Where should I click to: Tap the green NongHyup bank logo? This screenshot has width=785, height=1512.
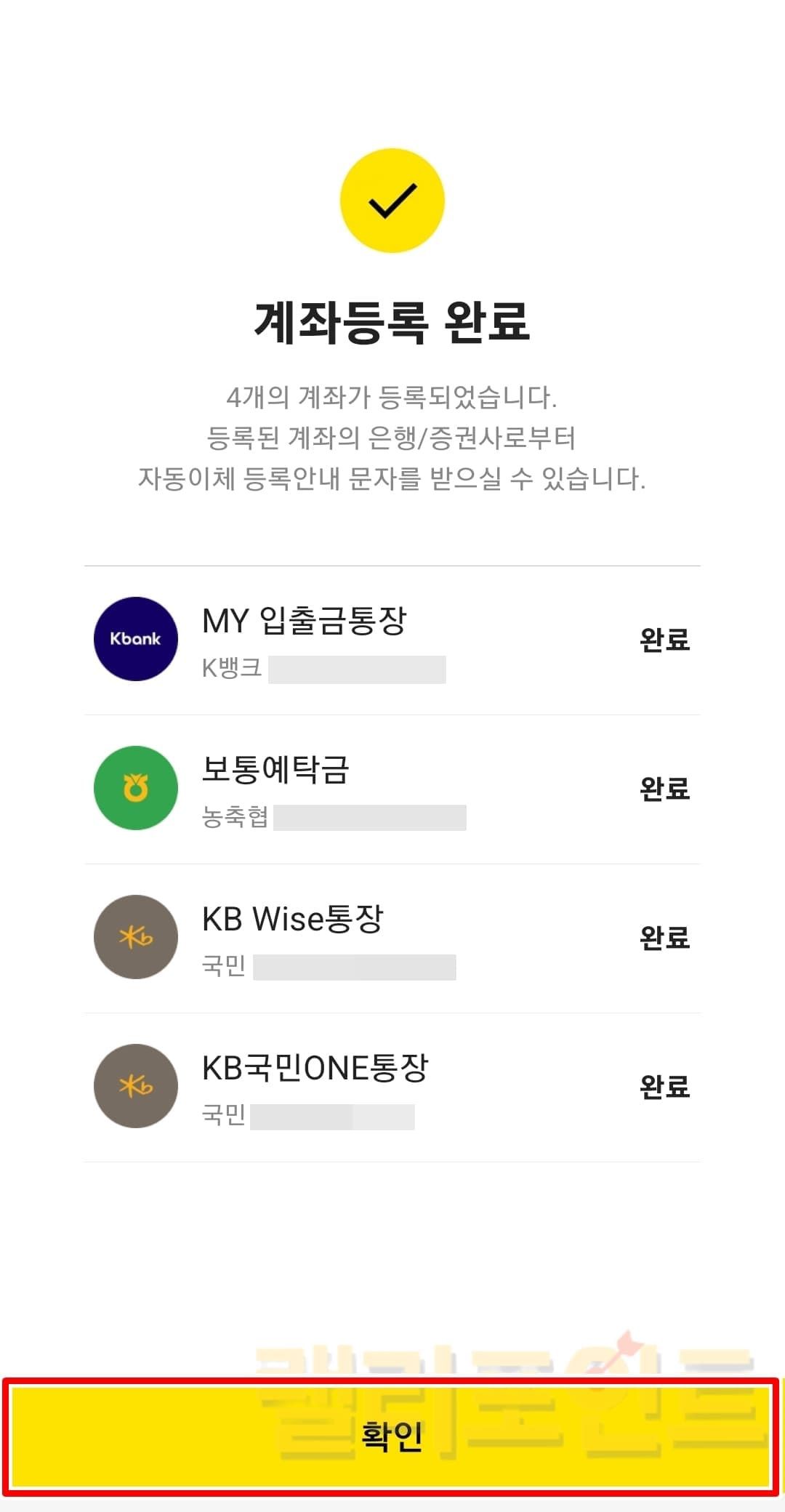tap(136, 788)
